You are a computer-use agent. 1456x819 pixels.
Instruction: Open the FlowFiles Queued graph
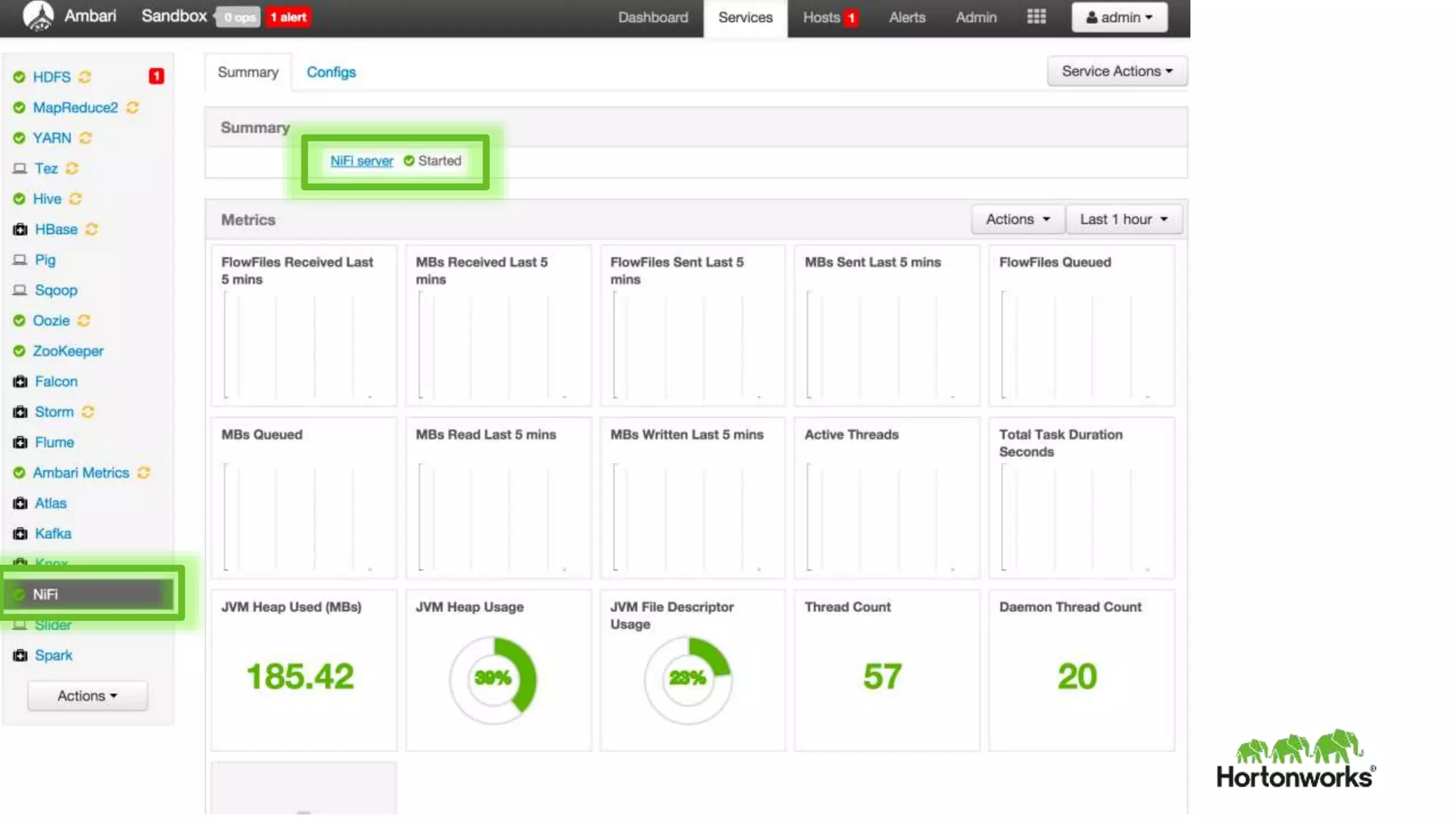(x=1081, y=326)
